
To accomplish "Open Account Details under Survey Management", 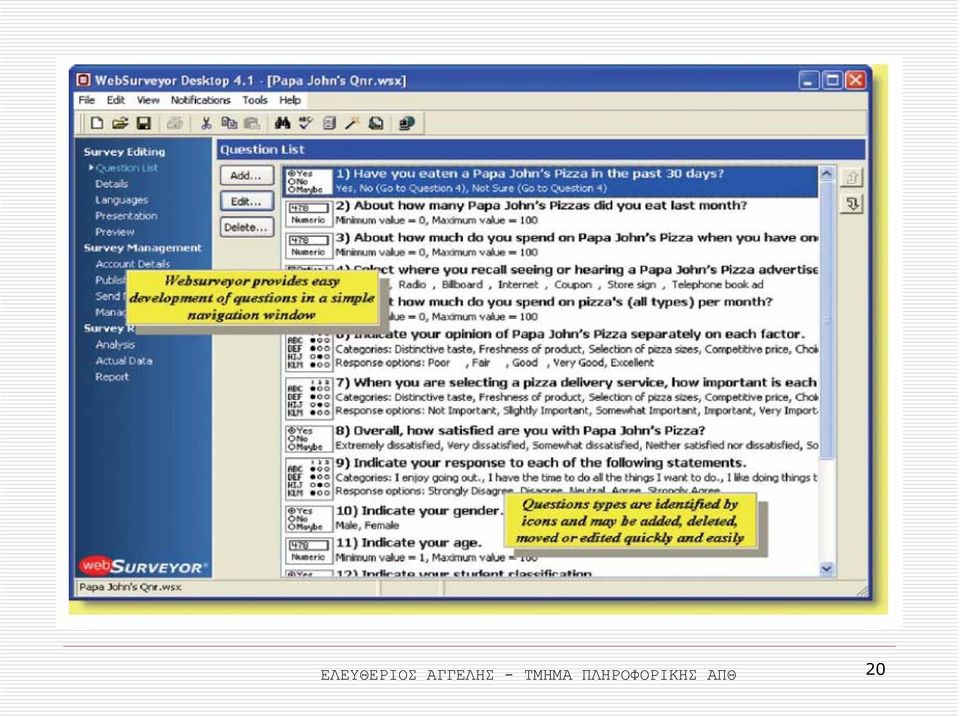I will click(x=132, y=264).
